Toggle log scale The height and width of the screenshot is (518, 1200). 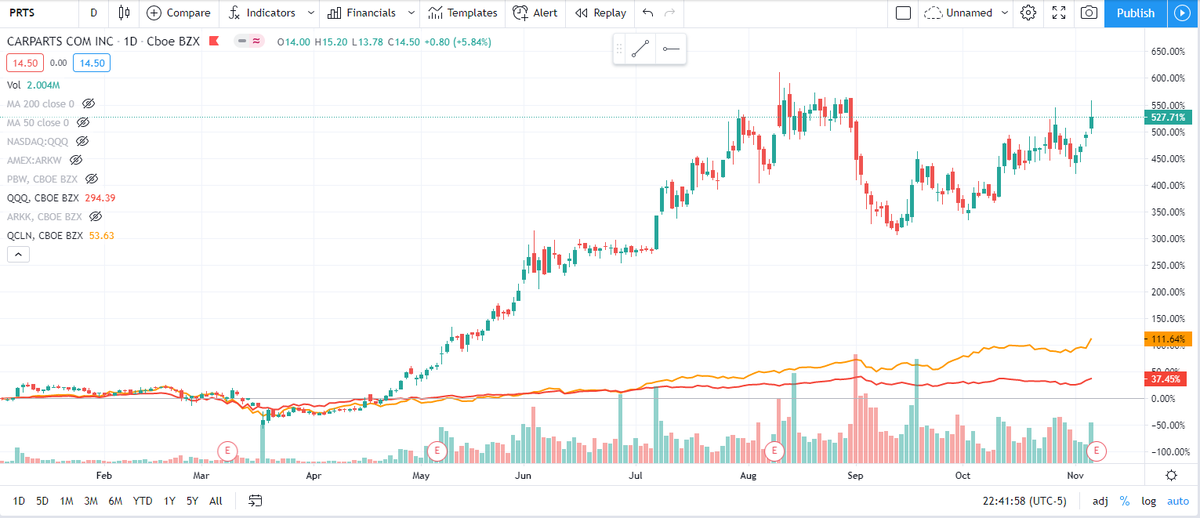pos(1150,500)
